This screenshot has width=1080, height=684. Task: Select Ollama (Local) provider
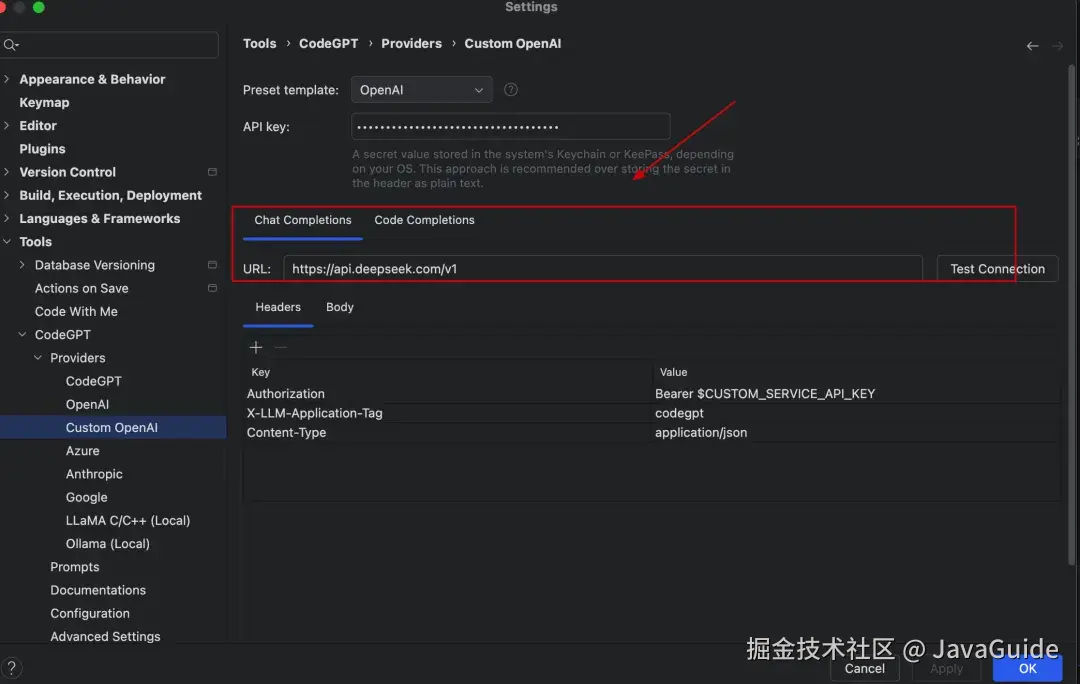pos(107,543)
